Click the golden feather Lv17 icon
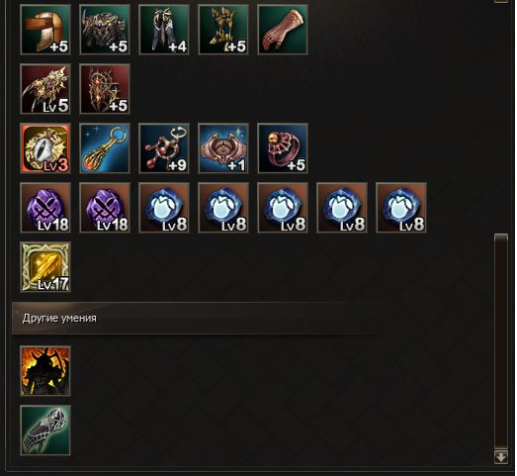 45,267
